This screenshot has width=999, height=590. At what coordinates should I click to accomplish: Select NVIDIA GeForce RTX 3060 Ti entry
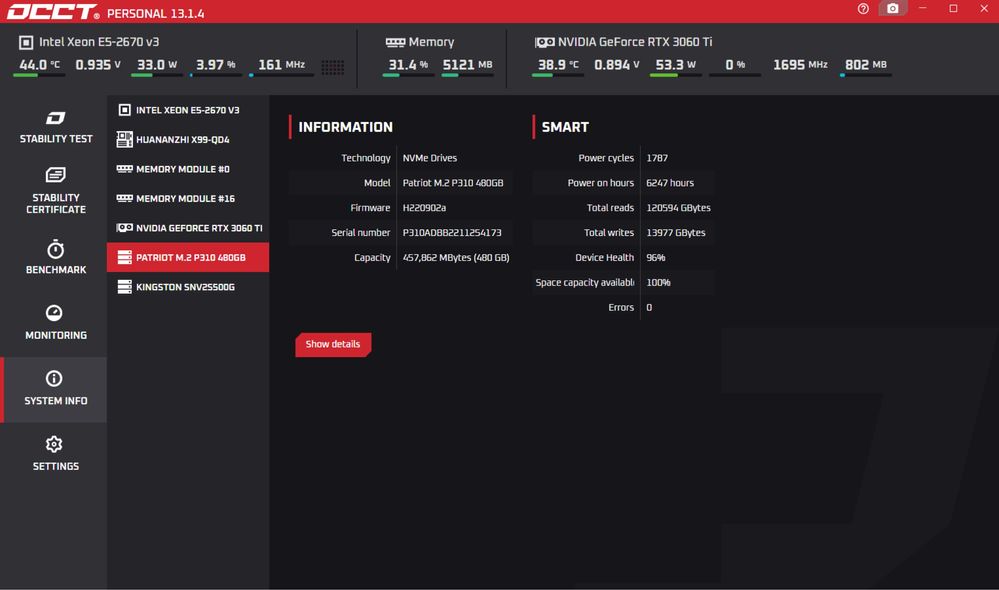pyautogui.click(x=188, y=227)
